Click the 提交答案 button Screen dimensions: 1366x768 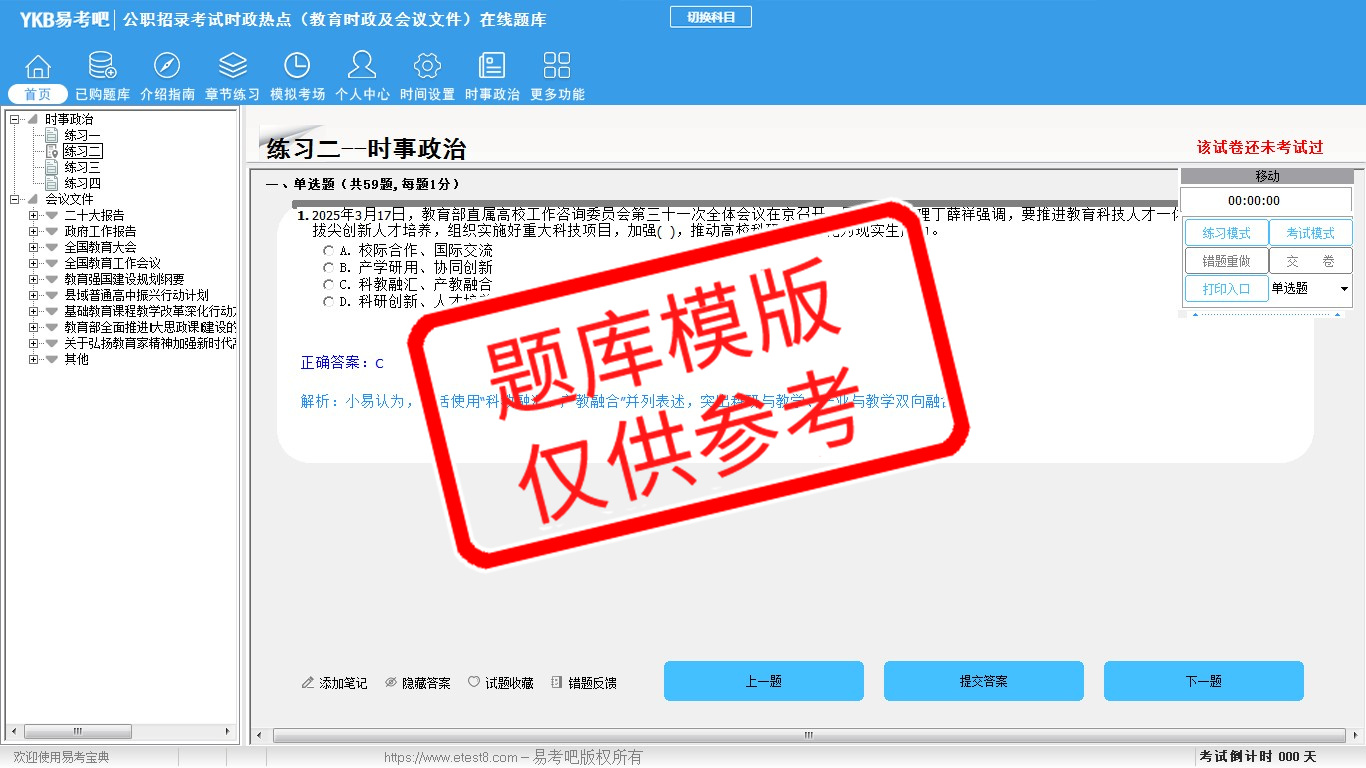(x=983, y=681)
